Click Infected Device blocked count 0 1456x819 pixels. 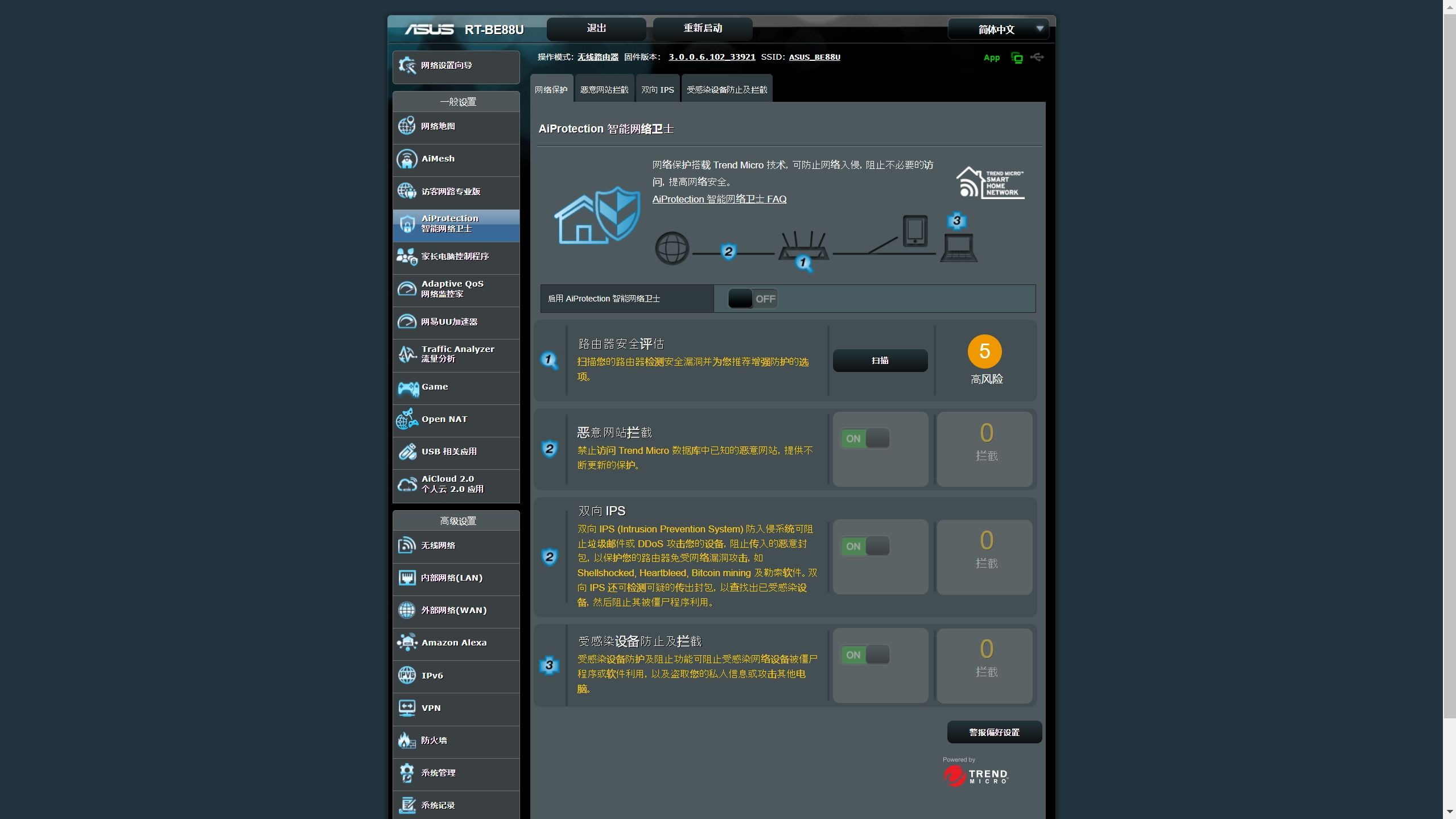pos(986,650)
